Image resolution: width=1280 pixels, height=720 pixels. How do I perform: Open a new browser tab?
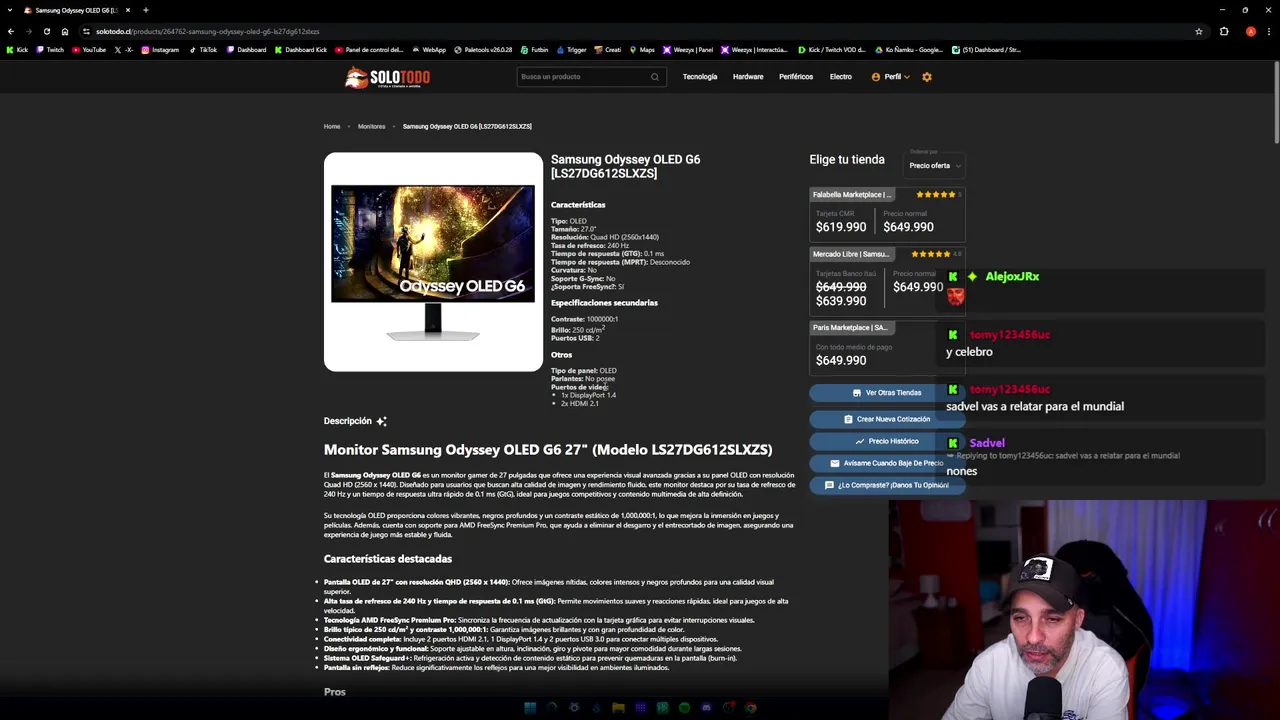coord(146,10)
